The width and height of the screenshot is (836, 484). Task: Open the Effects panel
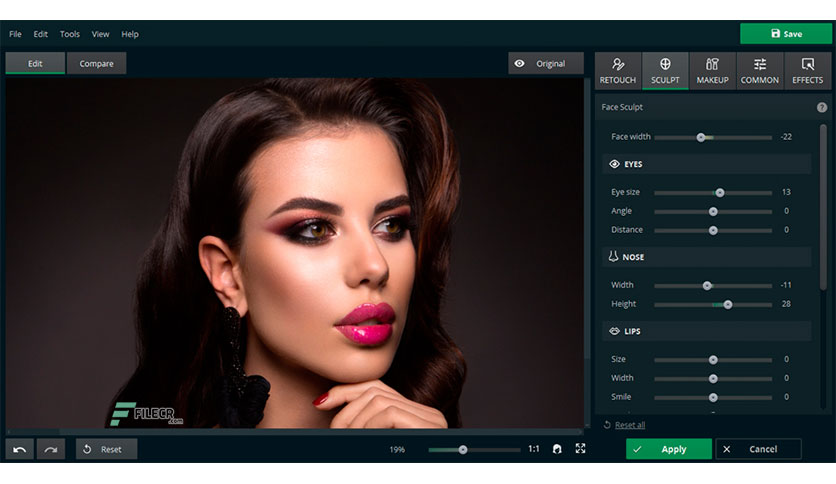(x=807, y=71)
